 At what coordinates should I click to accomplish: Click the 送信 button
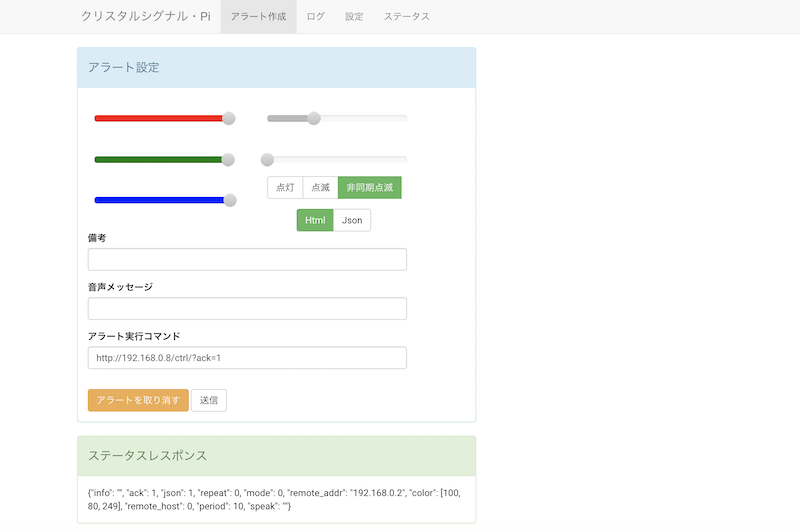[209, 400]
